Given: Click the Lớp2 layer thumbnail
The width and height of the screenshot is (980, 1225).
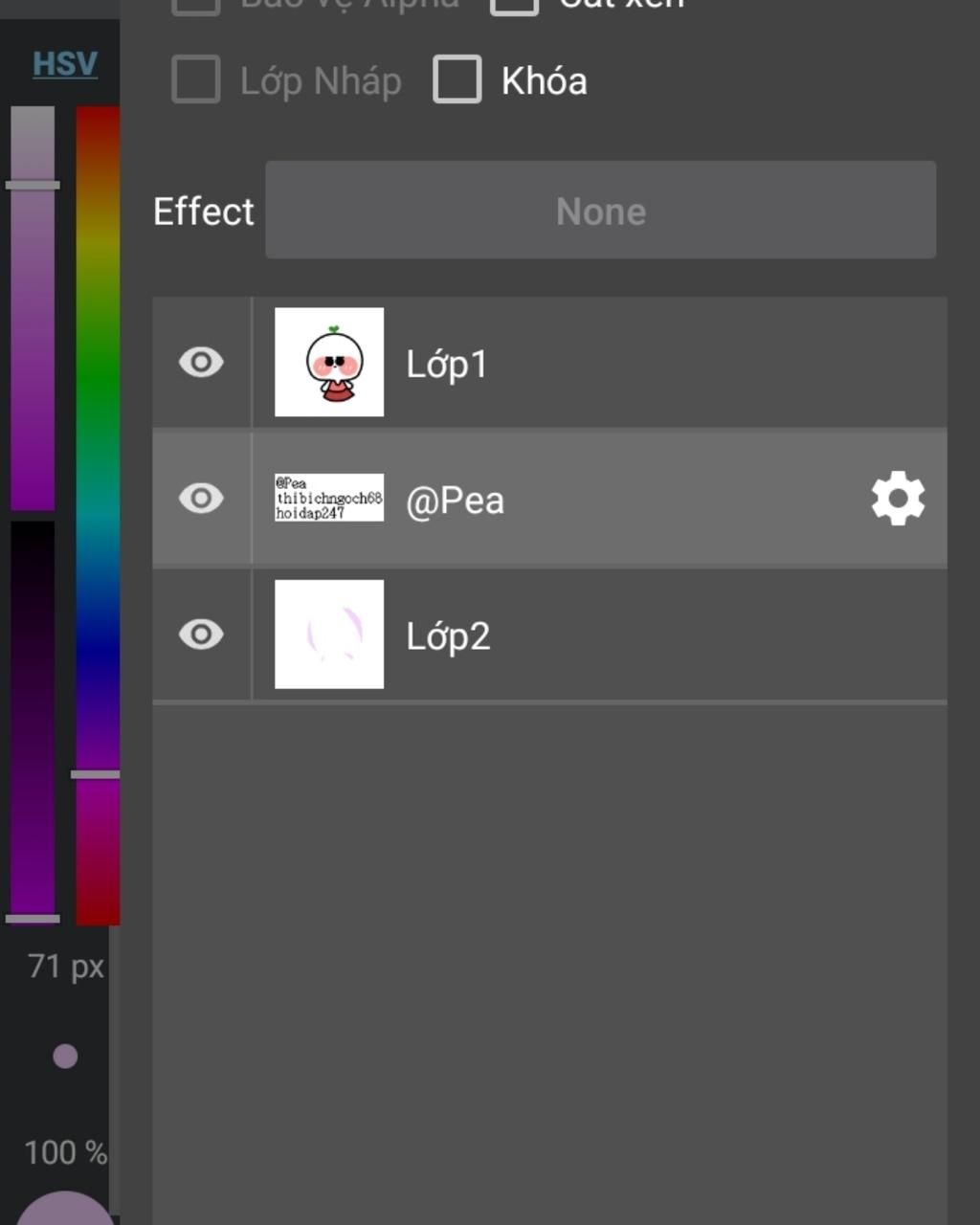Looking at the screenshot, I should point(329,634).
